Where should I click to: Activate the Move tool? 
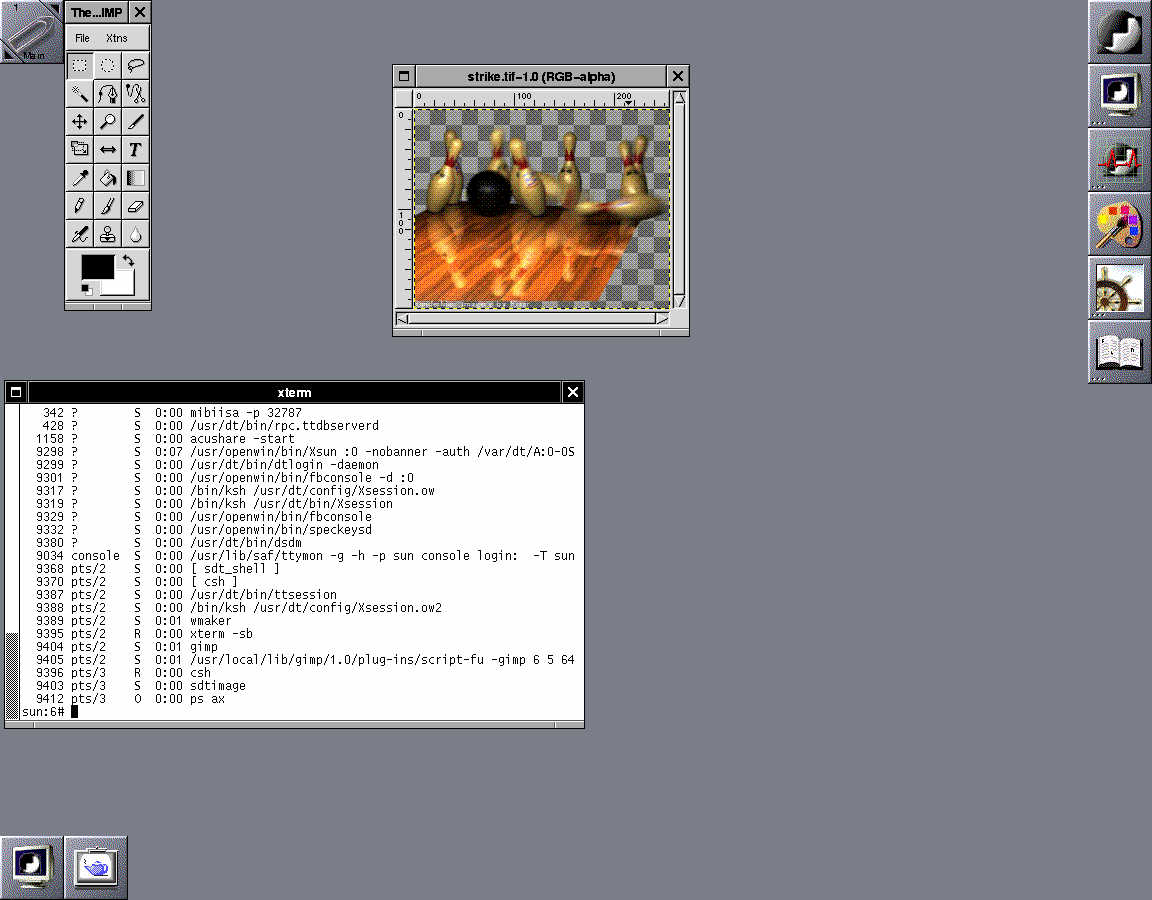tap(79, 122)
